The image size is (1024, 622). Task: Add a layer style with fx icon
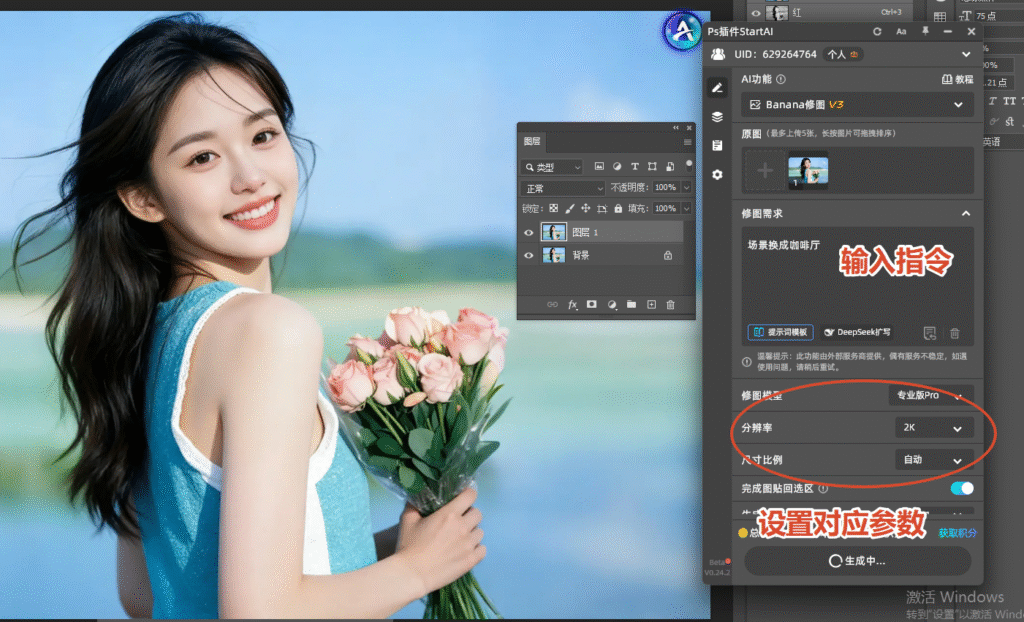click(x=572, y=304)
